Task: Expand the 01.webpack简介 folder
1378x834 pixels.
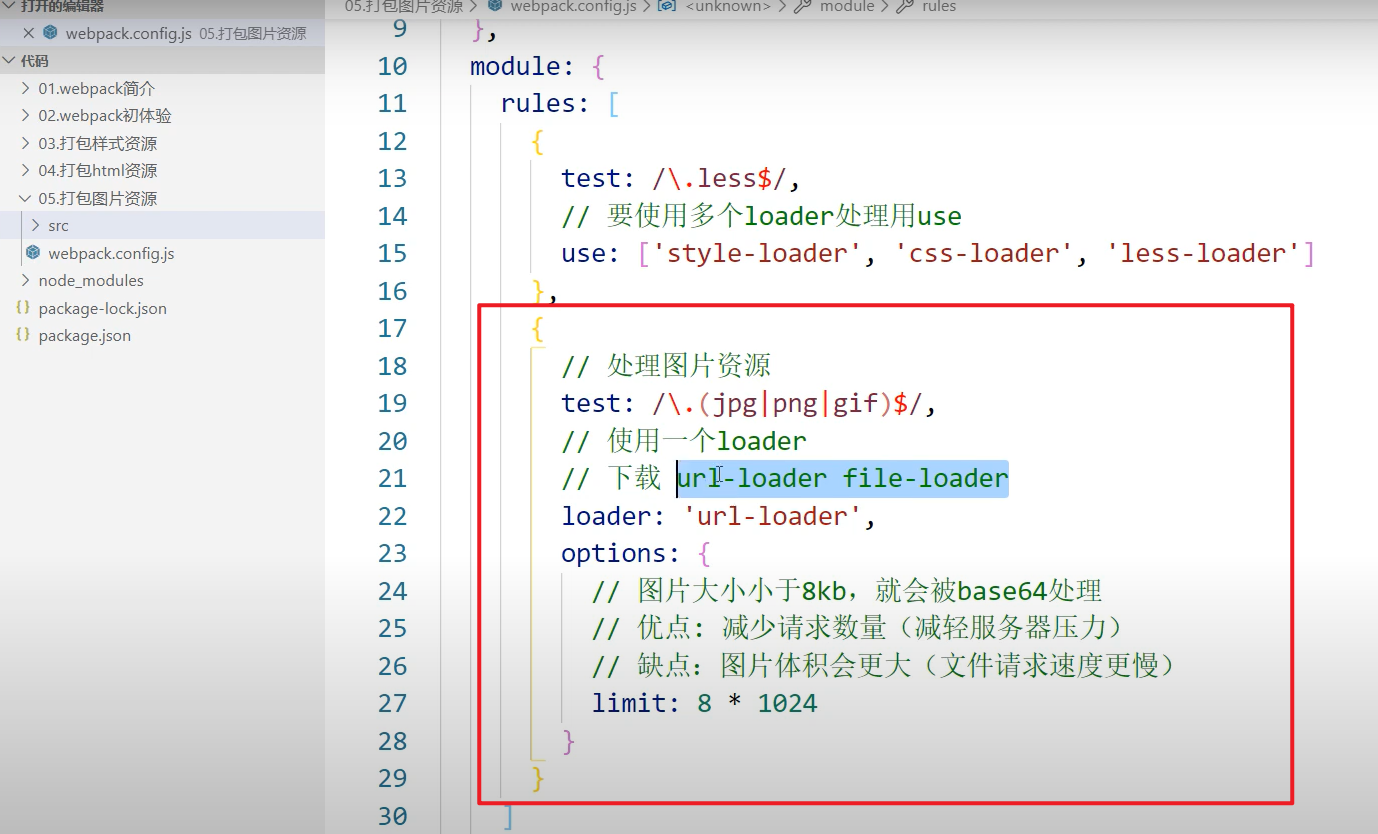Action: 26,88
